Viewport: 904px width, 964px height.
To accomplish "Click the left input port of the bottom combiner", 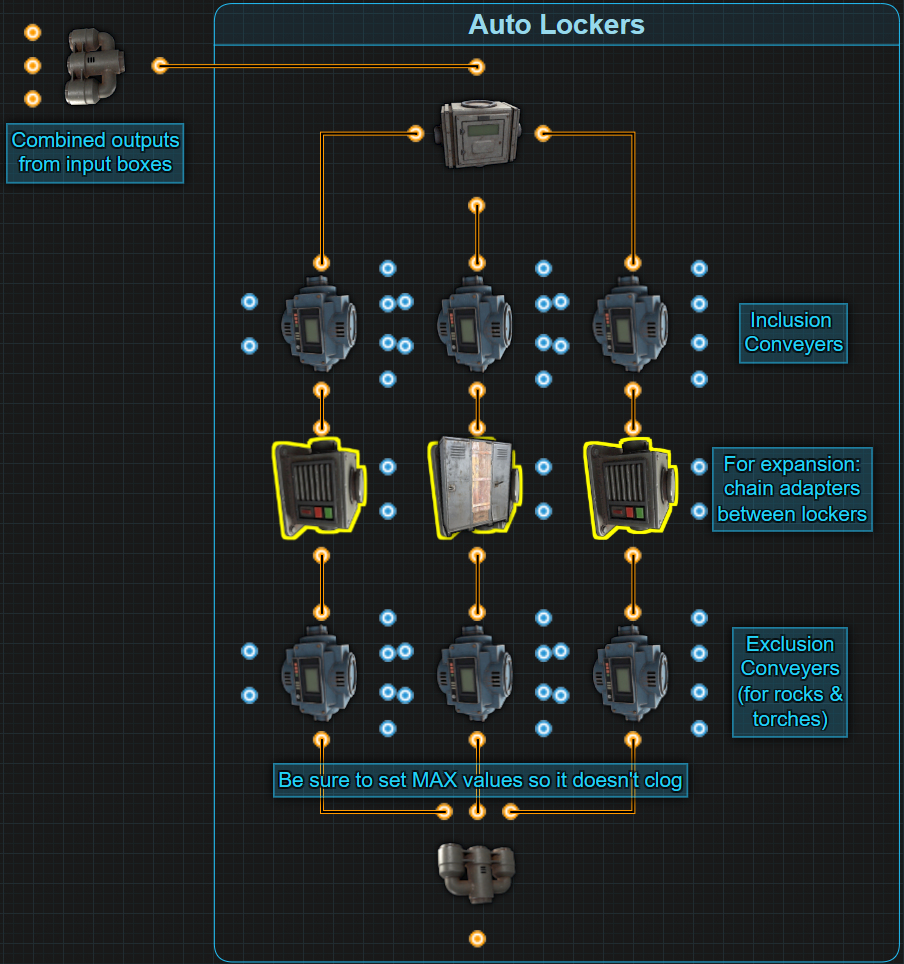I will 444,812.
